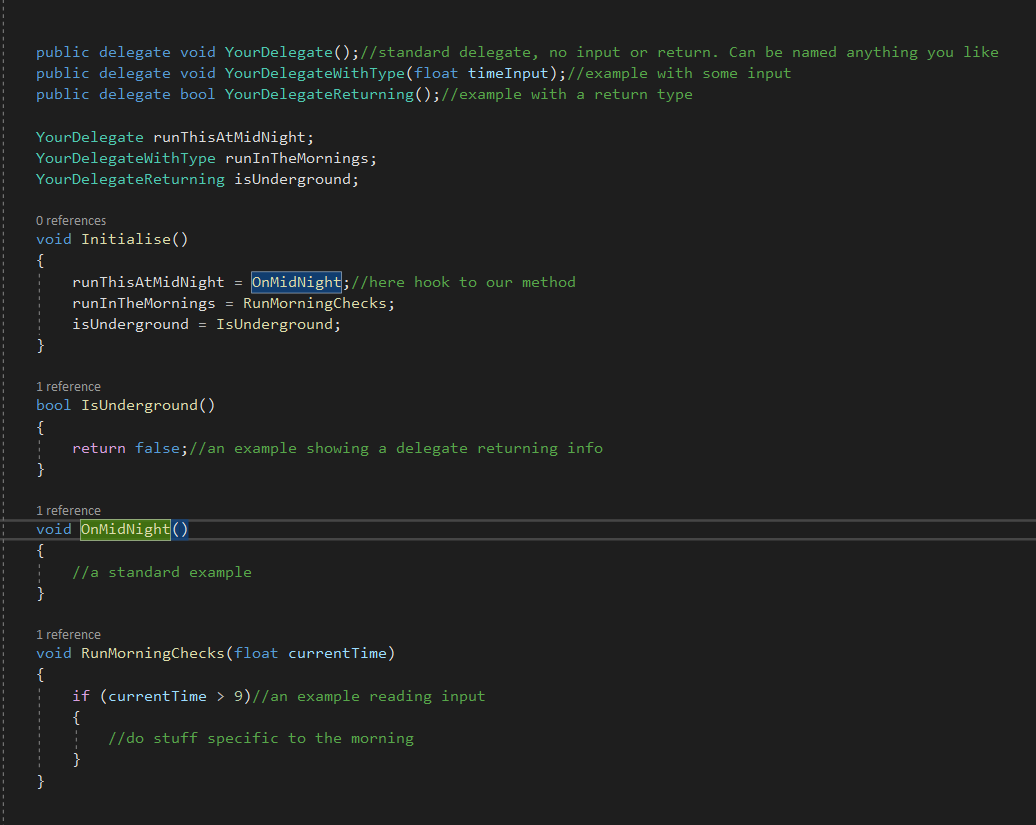
Task: Click the 'here hook to our method' comment
Action: pos(463,283)
